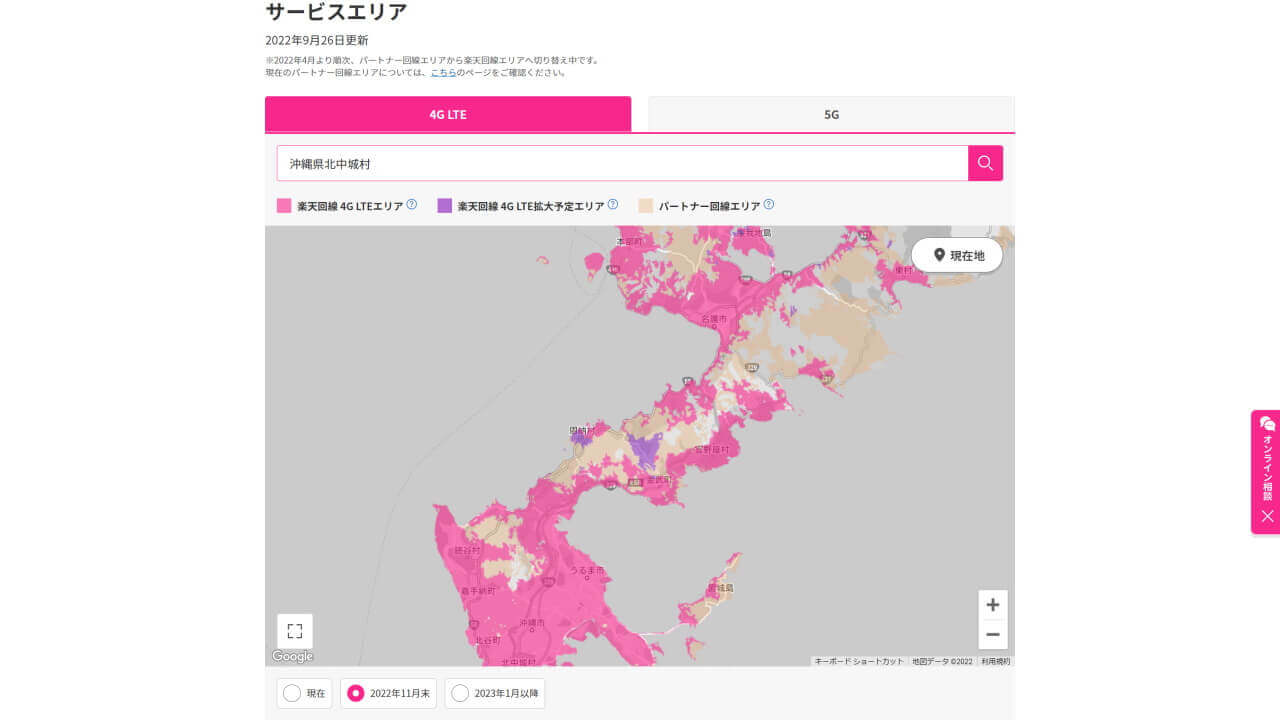Screen dimensions: 1280x720
Task: Click the search magnifier icon
Action: pyautogui.click(x=985, y=163)
